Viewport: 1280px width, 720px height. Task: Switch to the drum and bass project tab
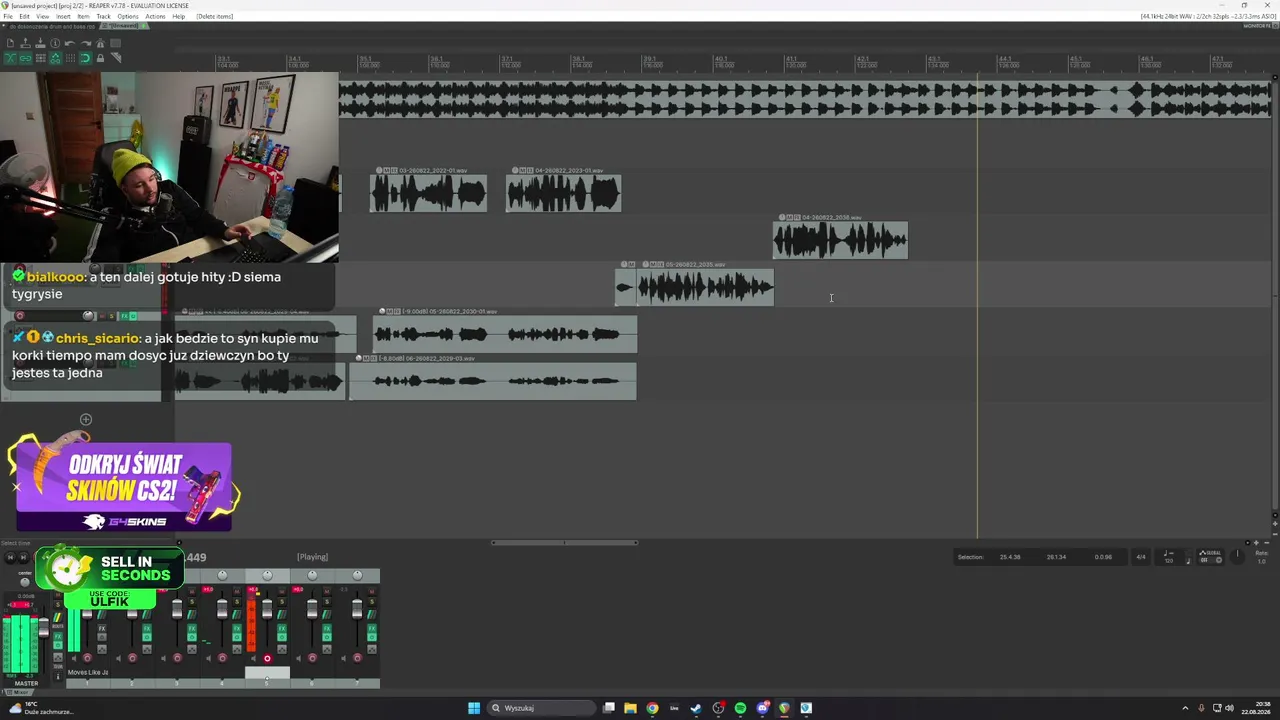coord(52,25)
